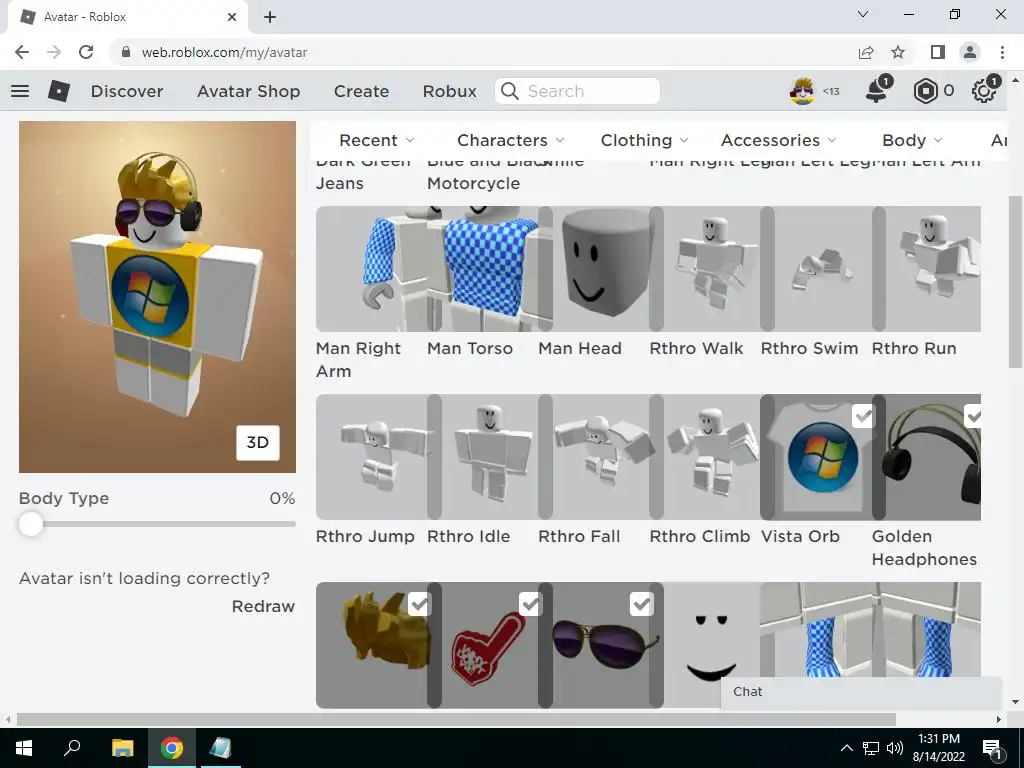
Task: Expand the Clothing dropdown
Action: click(x=645, y=140)
